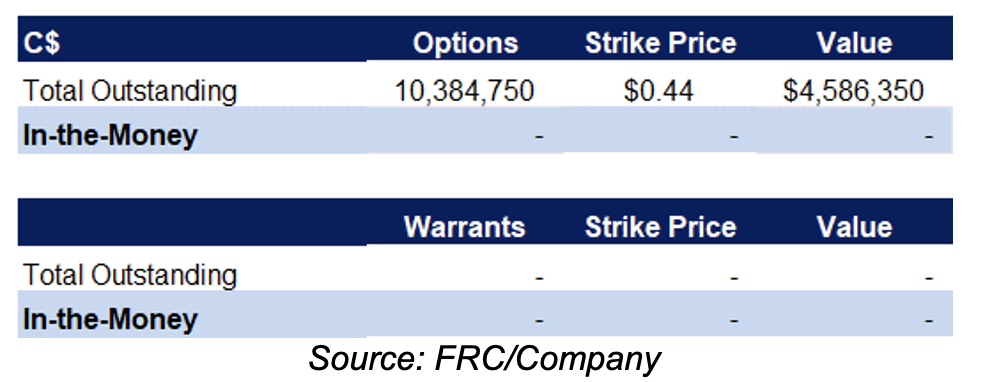The image size is (984, 382).
Task: Select Total Outstanding warrants dash cell
Action: (x=539, y=276)
